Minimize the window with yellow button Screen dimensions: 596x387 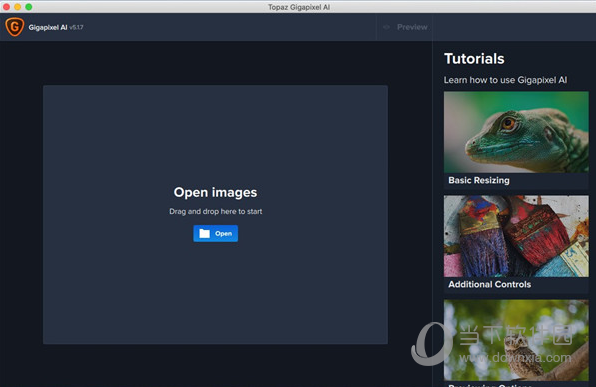(x=17, y=7)
